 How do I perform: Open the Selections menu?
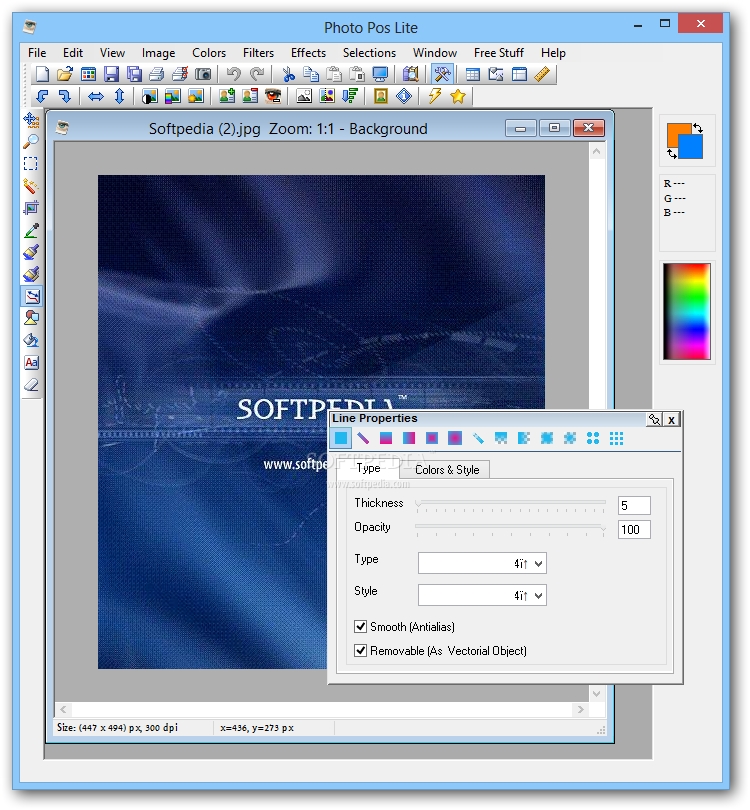click(369, 53)
